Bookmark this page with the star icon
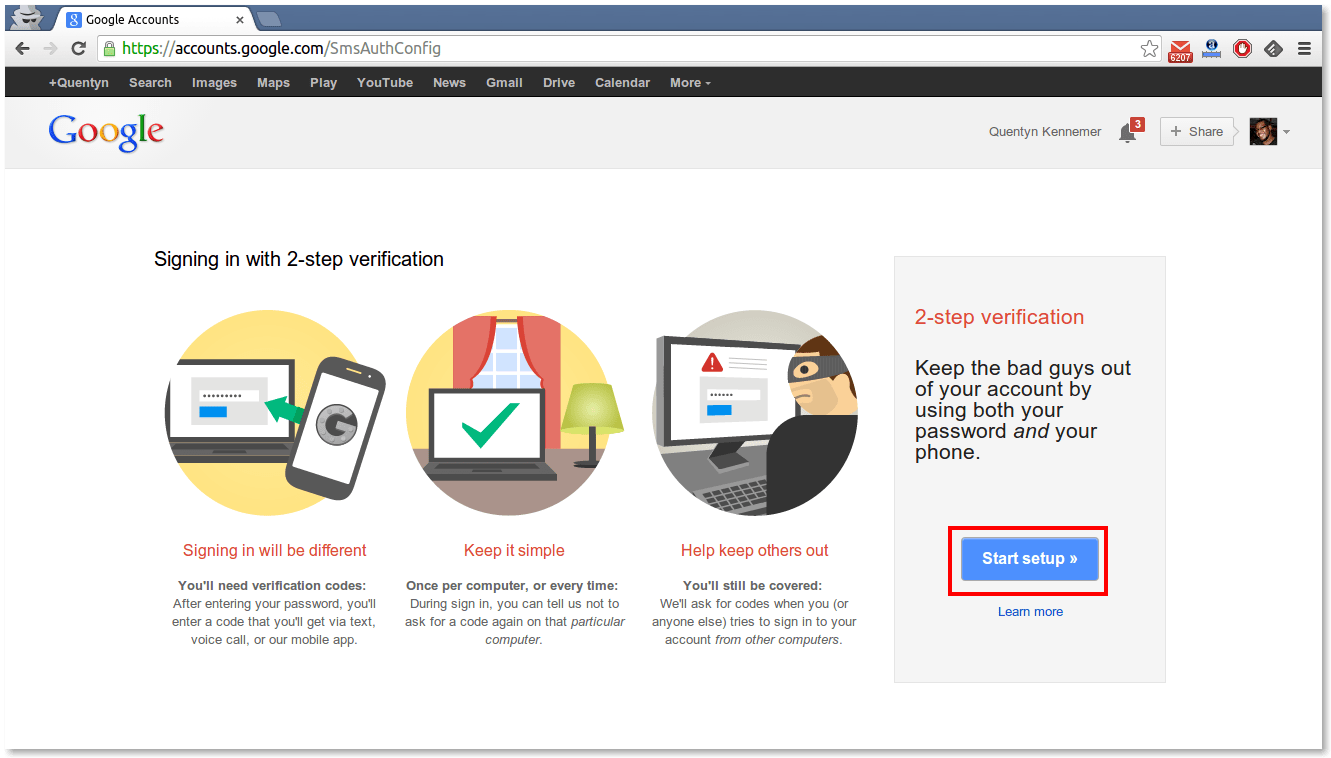Screen dimensions: 1331x758 (x=1150, y=48)
